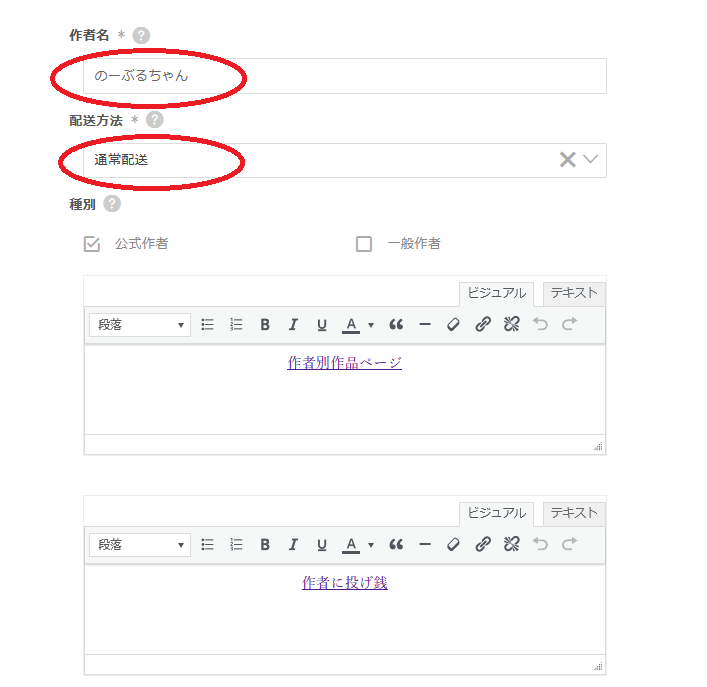
Task: Insert blockquote in first editor
Action: [396, 325]
